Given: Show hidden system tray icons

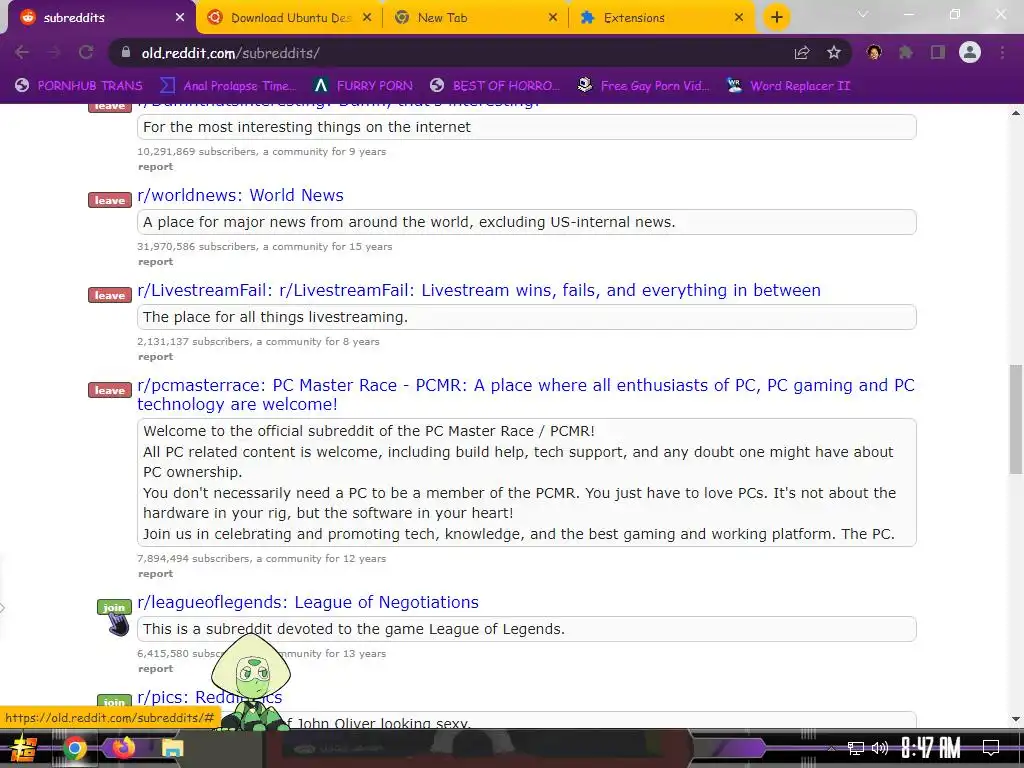Looking at the screenshot, I should coord(831,748).
